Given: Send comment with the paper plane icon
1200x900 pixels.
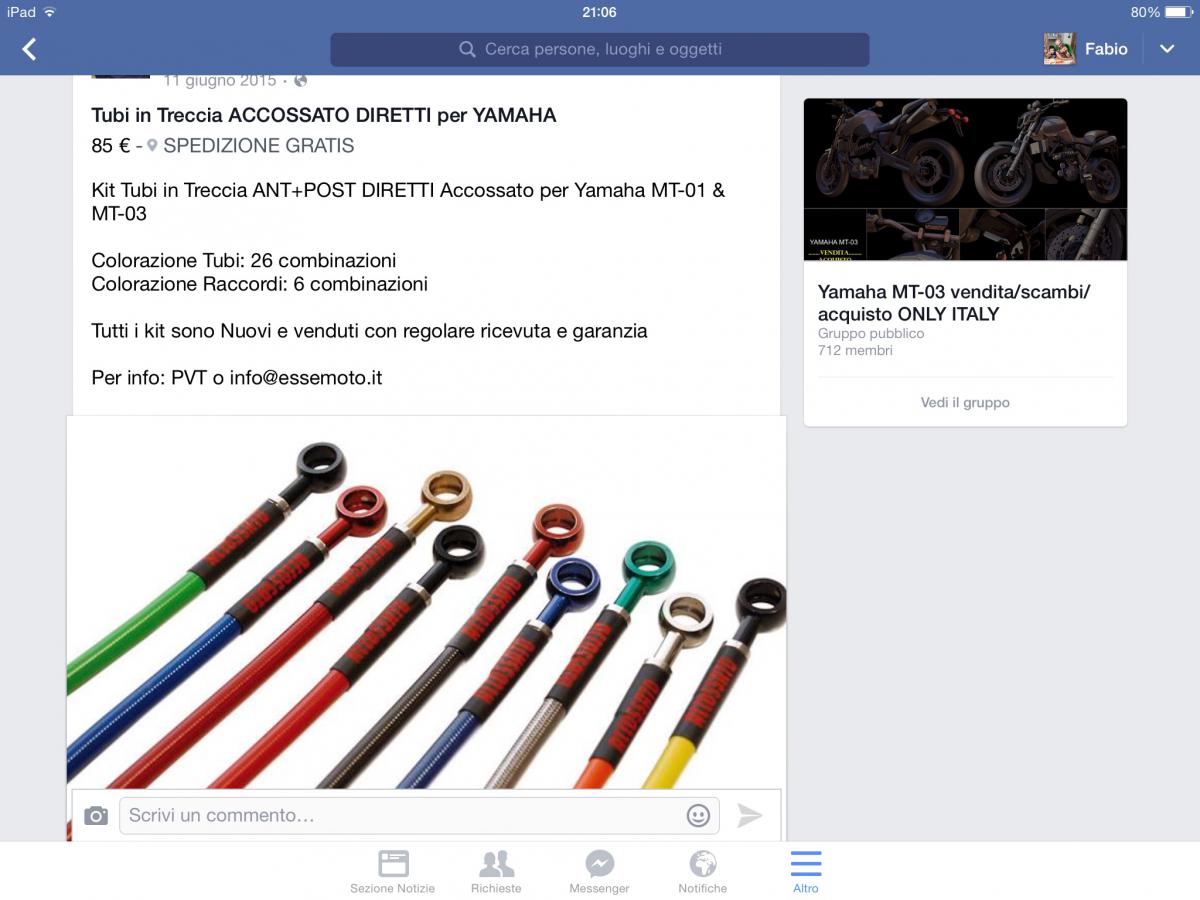Looking at the screenshot, I should (x=750, y=816).
